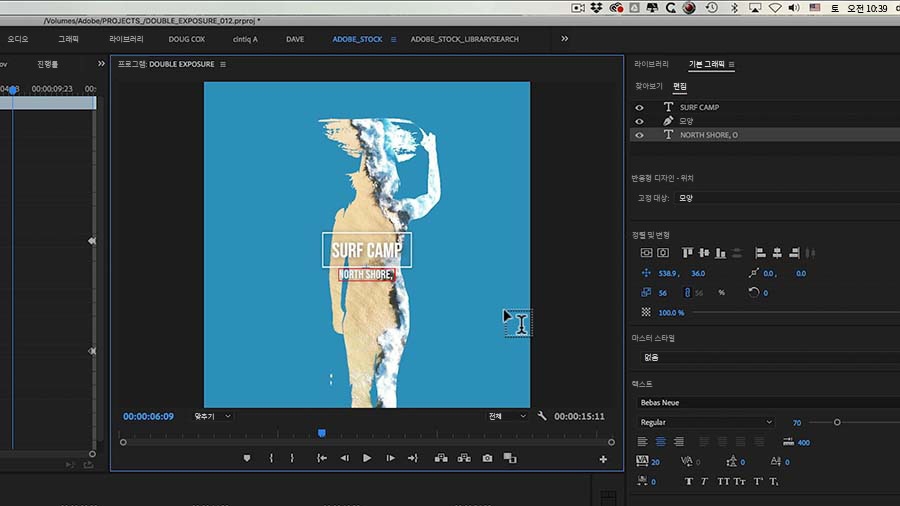Select the ADOBE_STOCK workspace
The height and width of the screenshot is (506, 900).
tap(357, 39)
